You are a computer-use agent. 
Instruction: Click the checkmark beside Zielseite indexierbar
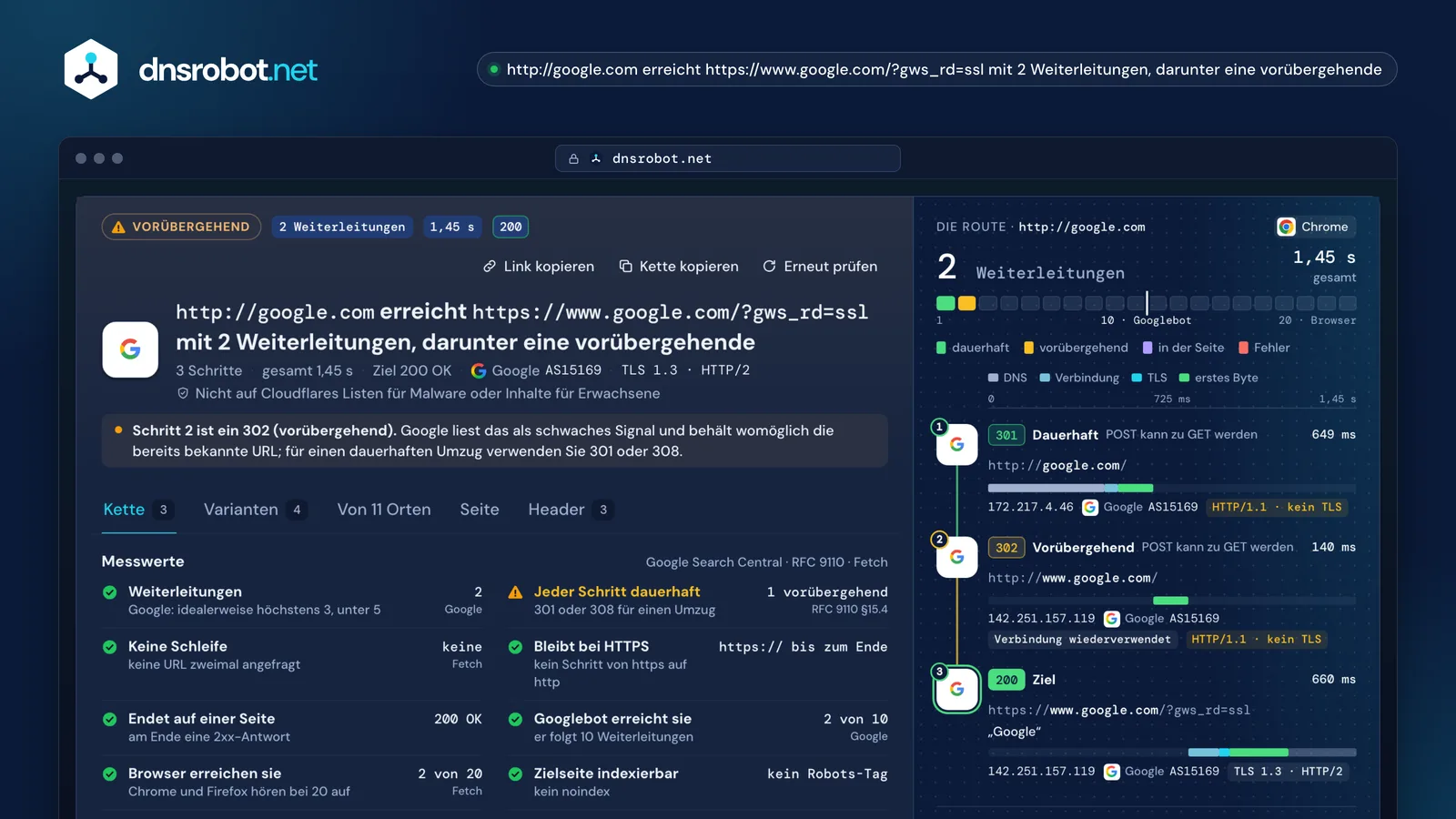click(515, 773)
